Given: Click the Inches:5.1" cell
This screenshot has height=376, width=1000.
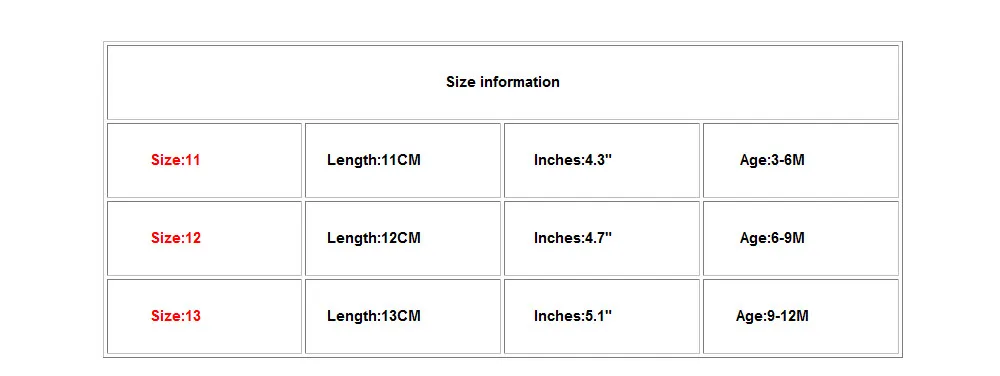Looking at the screenshot, I should click(x=601, y=316).
